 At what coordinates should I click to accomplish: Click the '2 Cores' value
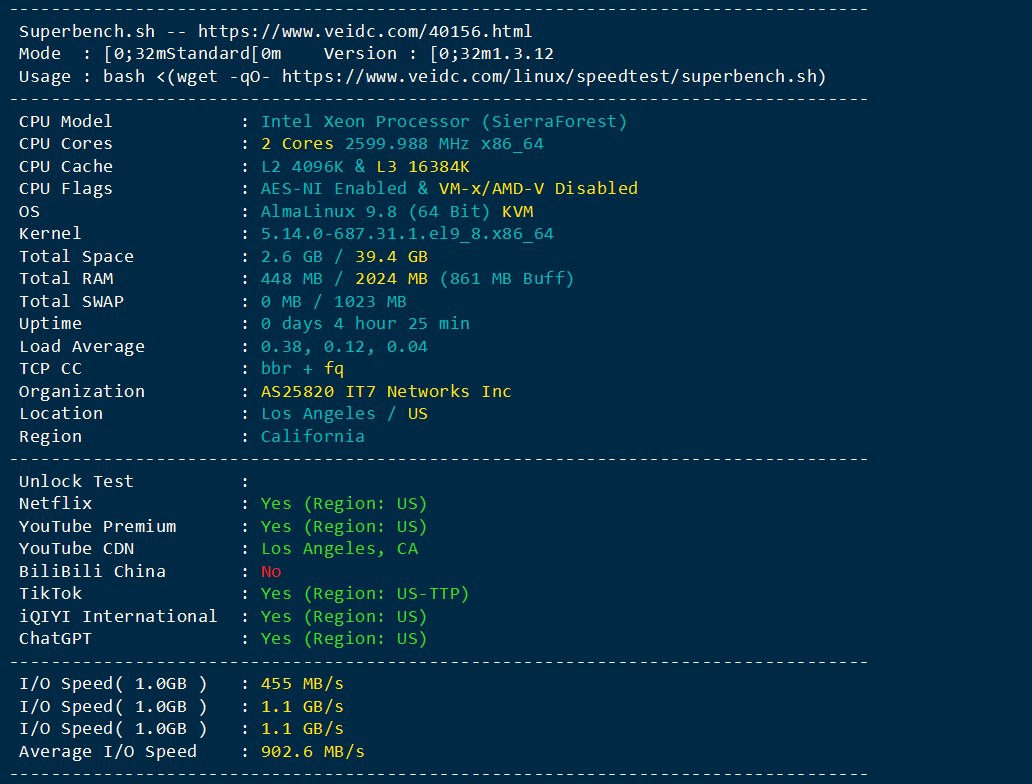(x=297, y=144)
